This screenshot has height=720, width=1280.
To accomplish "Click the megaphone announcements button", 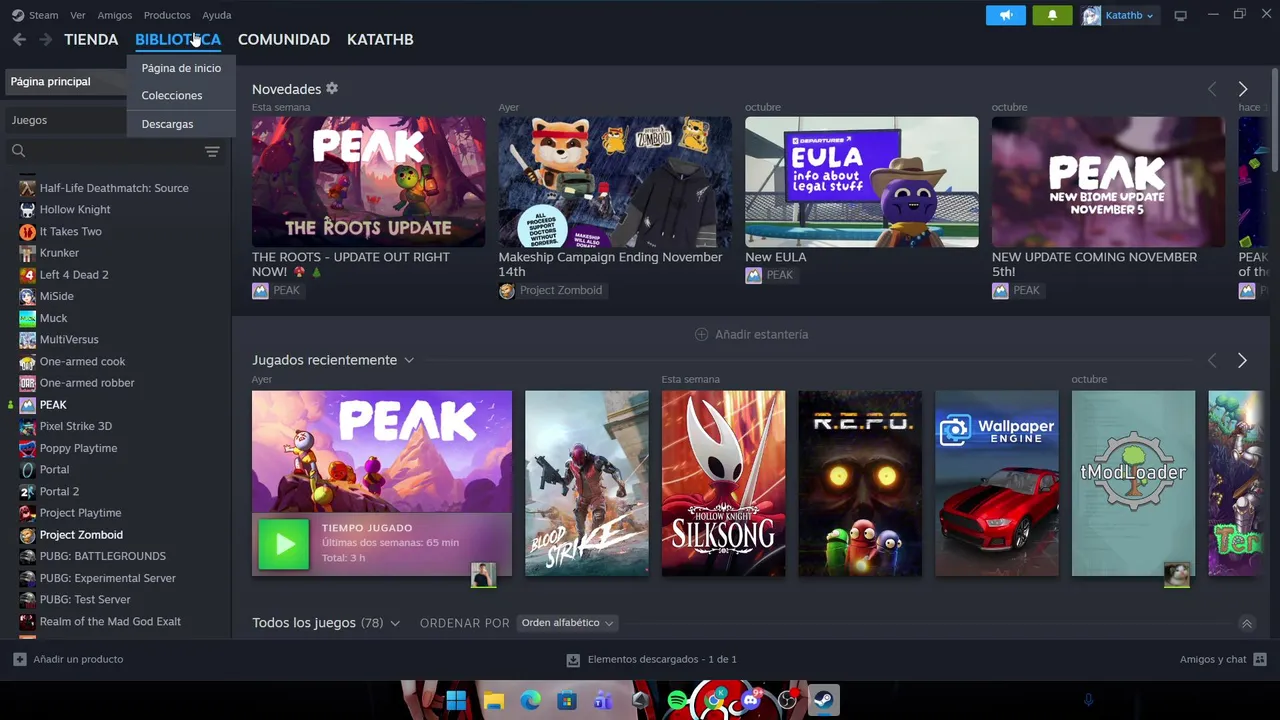I will click(x=1005, y=15).
